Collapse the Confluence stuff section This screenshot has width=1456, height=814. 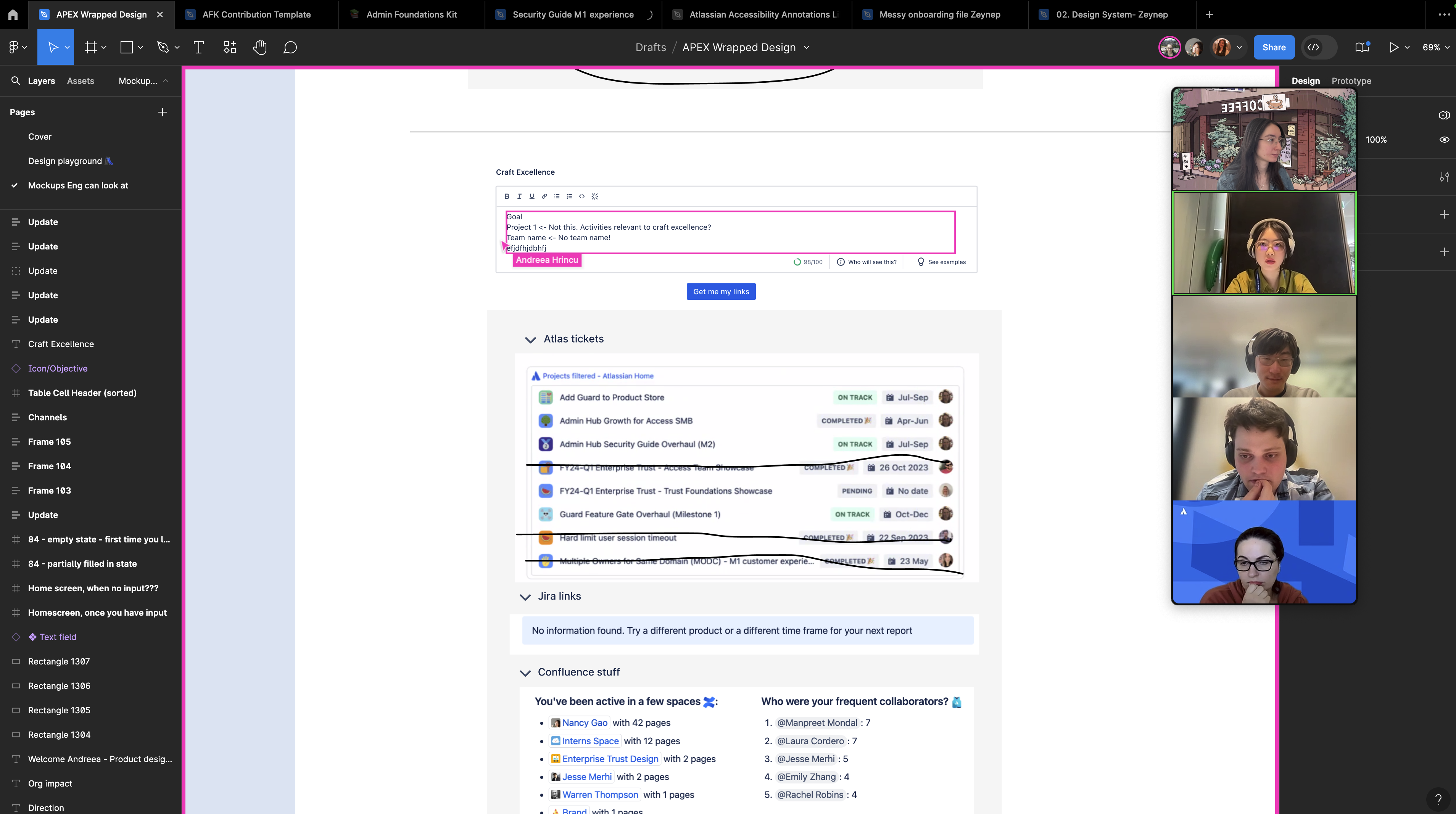[525, 673]
